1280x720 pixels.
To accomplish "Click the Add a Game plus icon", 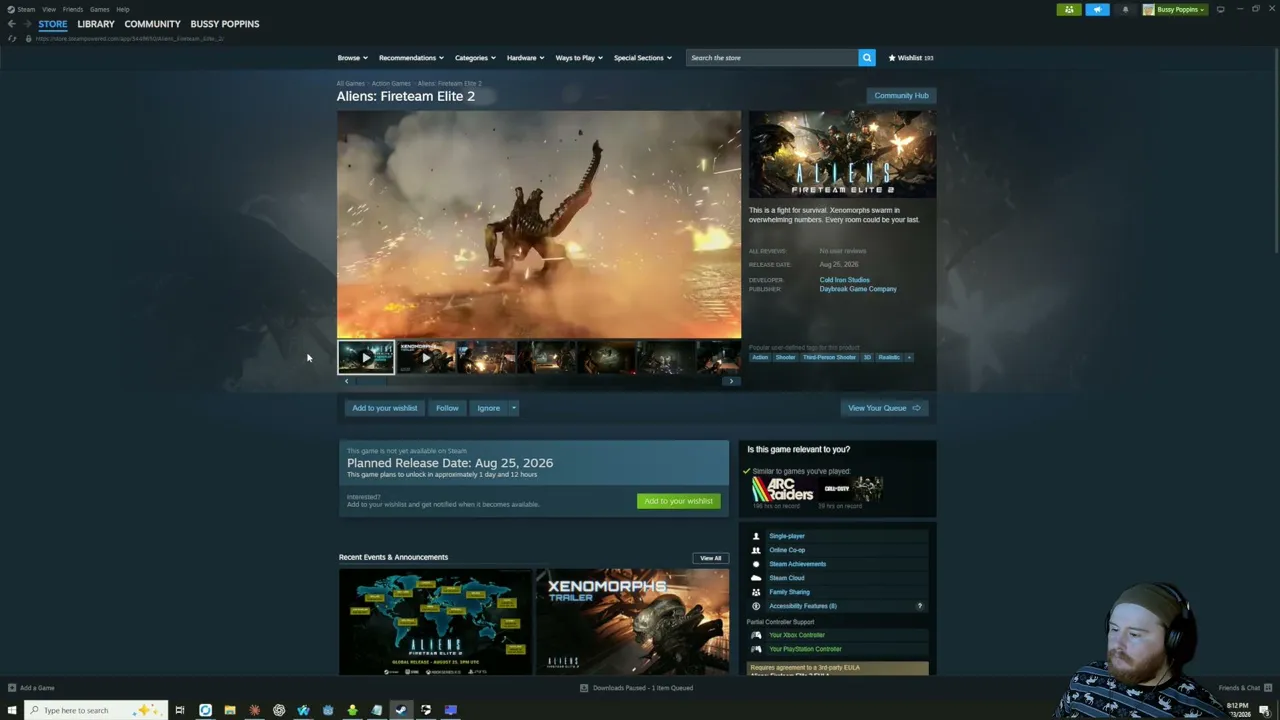I will [x=12, y=688].
